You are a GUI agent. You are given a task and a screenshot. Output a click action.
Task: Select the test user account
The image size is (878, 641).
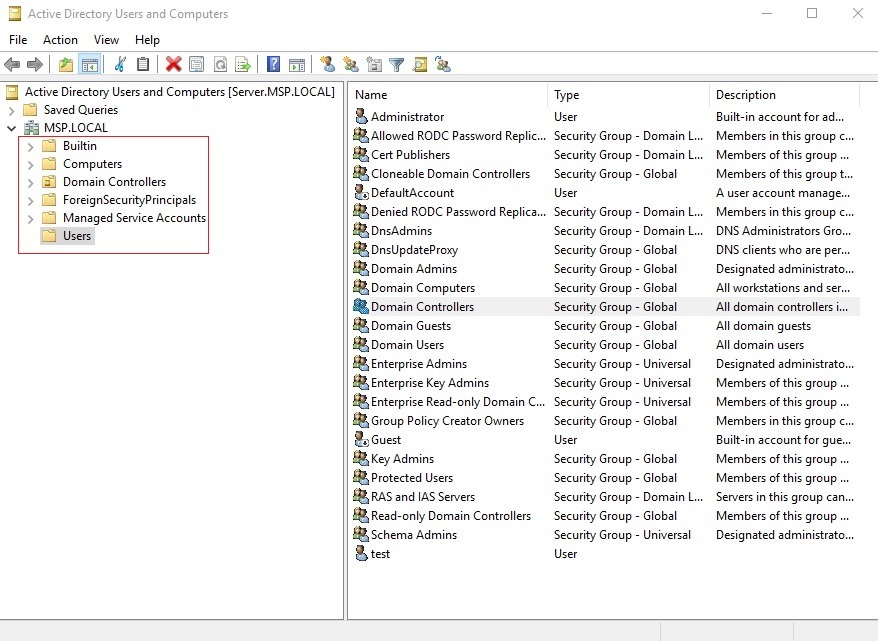pos(380,554)
